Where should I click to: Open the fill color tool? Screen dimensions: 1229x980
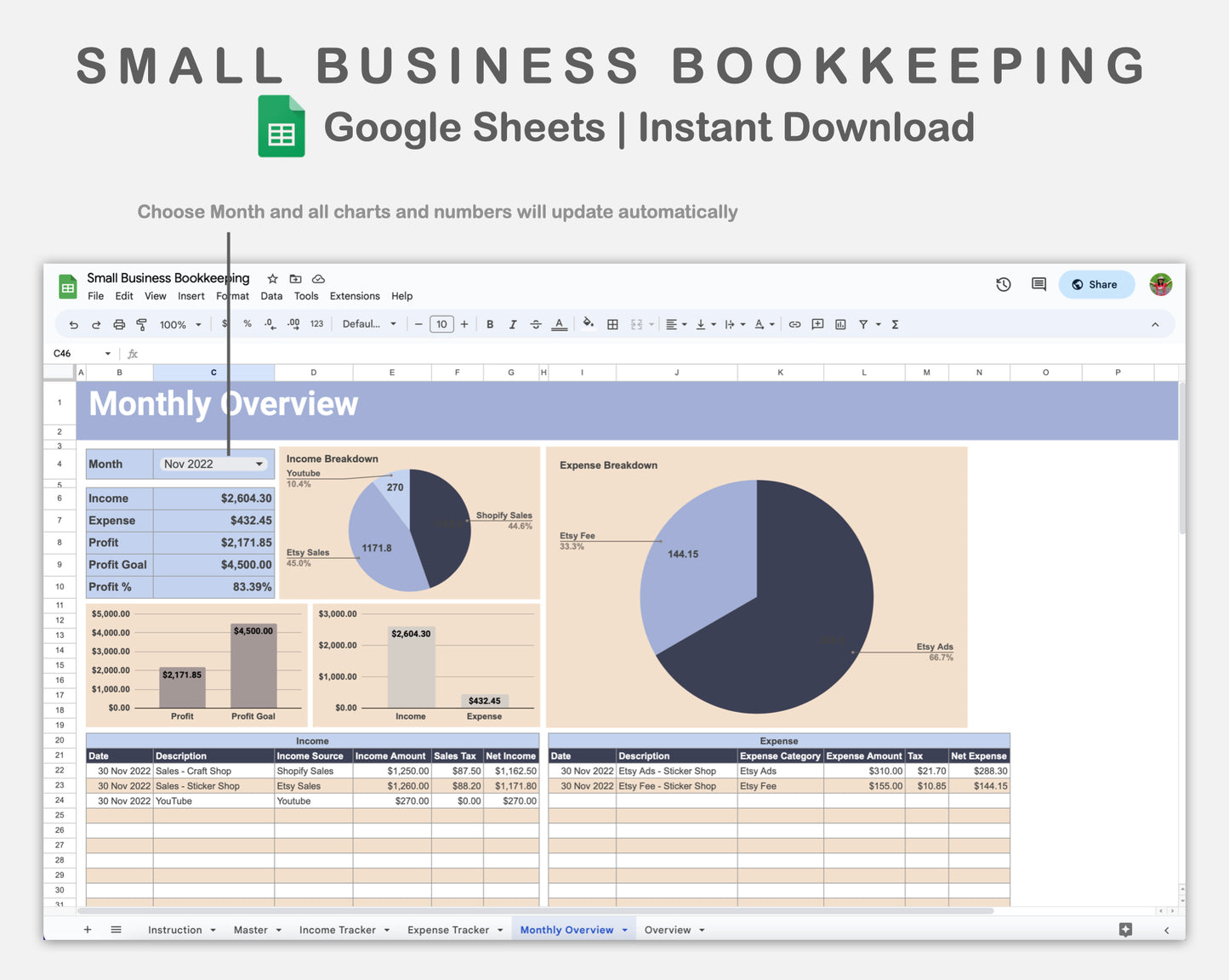tap(589, 324)
